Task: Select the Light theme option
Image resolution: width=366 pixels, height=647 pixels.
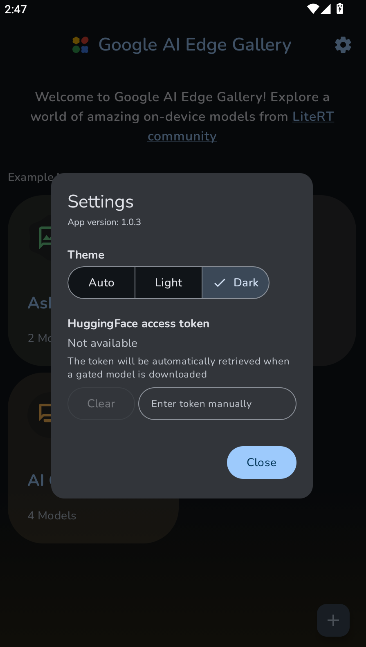Action: (x=168, y=283)
